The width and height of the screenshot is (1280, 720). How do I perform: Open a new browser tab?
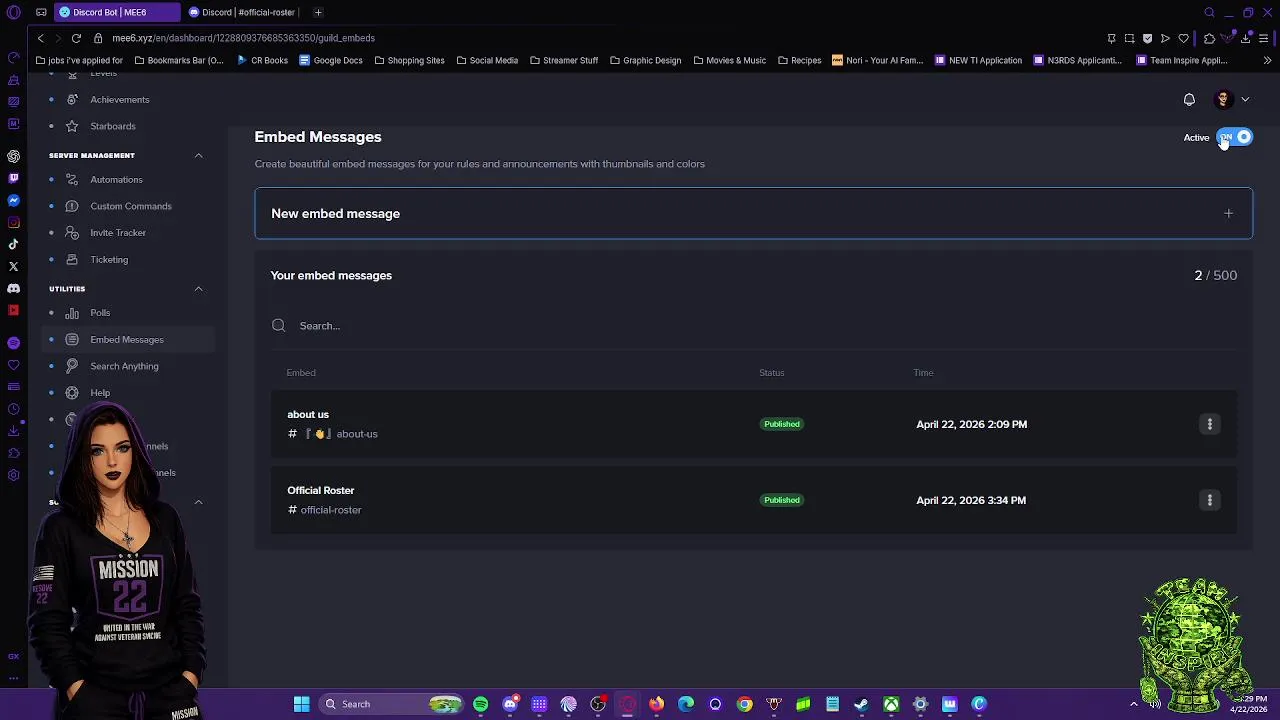point(318,12)
